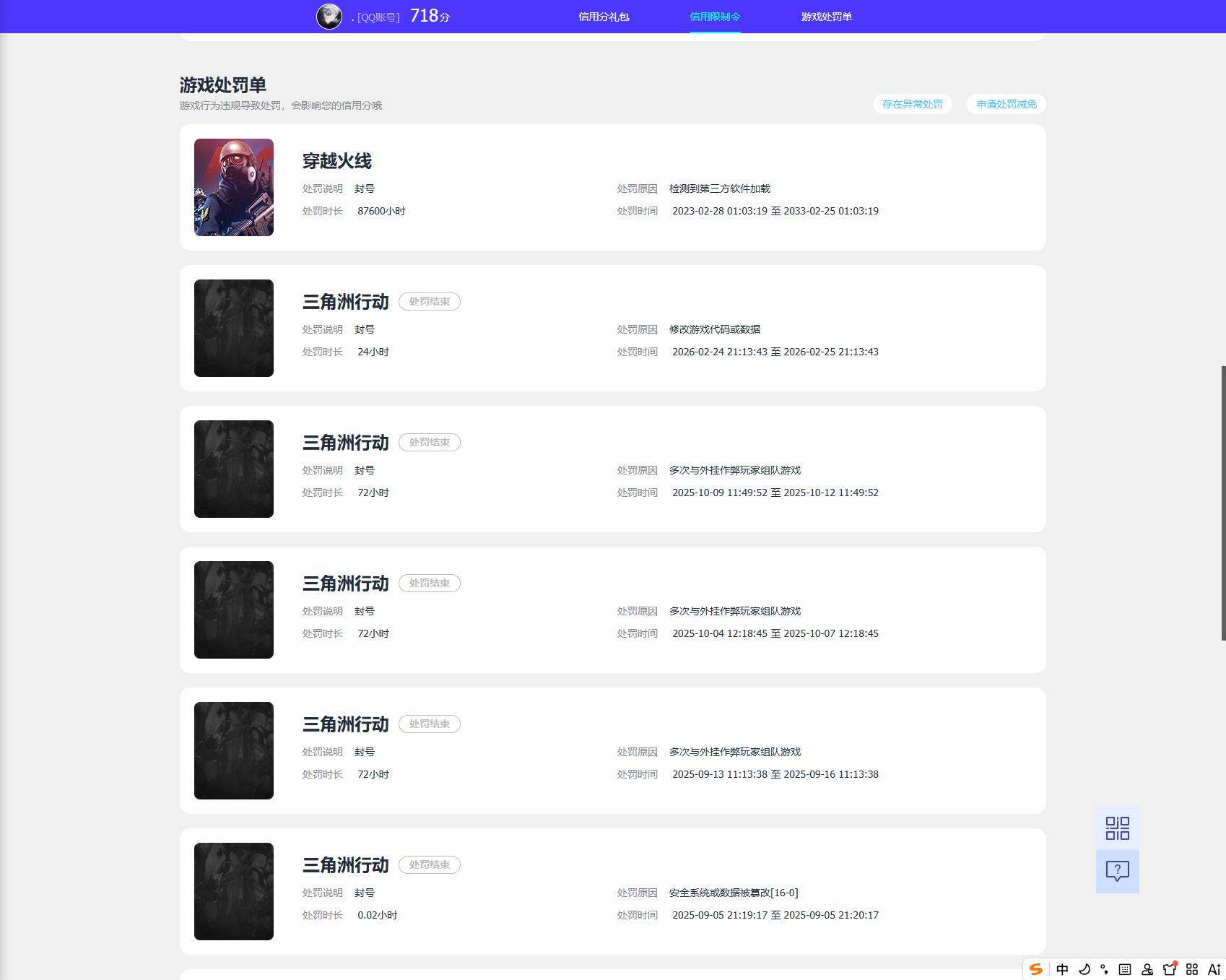Click the 存在异常处罚 button
Viewport: 1226px width, 980px height.
click(913, 104)
